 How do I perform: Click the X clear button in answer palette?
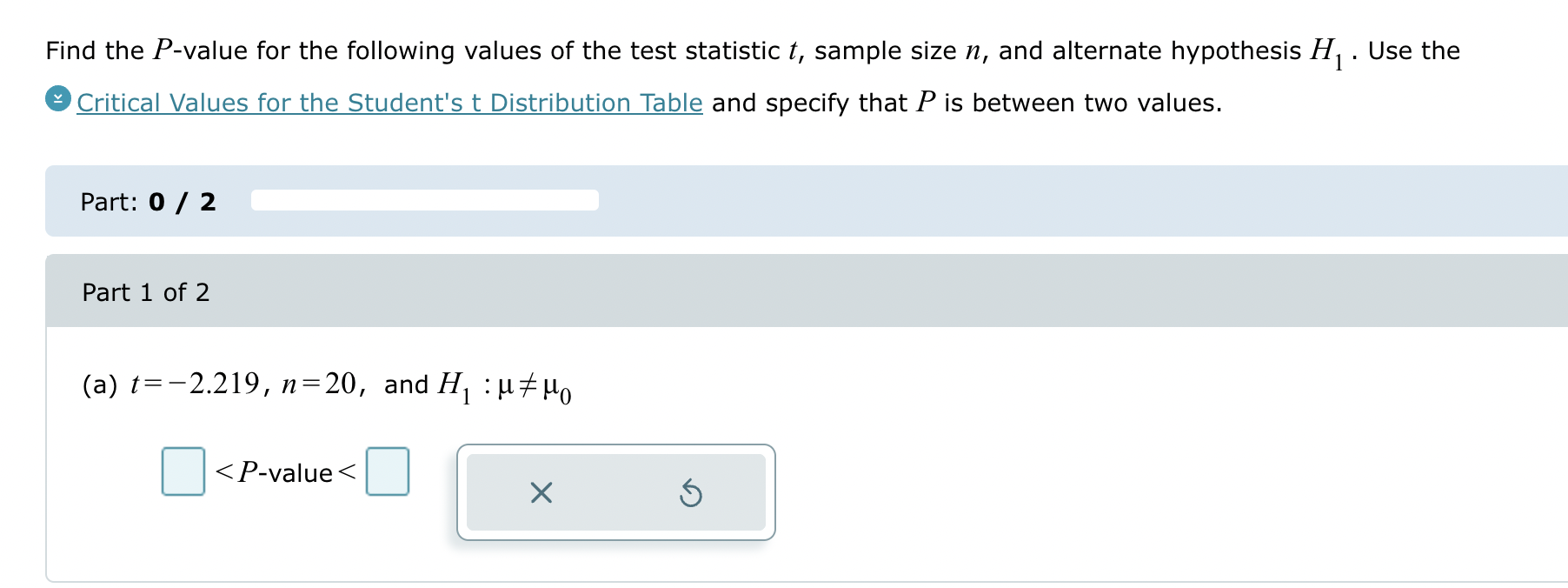[541, 493]
